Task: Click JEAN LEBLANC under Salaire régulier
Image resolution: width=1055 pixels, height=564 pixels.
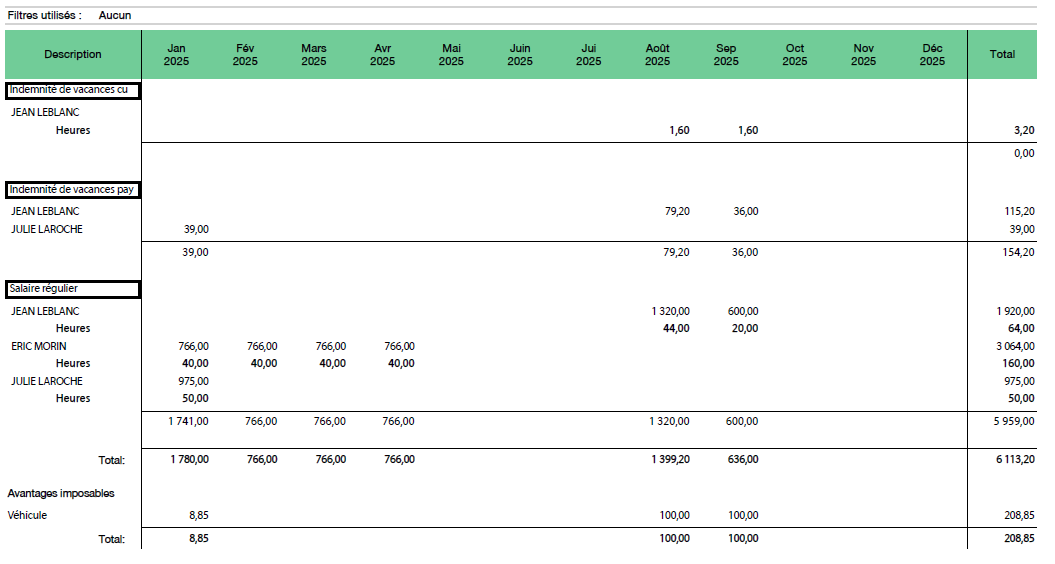Action: click(x=45, y=311)
